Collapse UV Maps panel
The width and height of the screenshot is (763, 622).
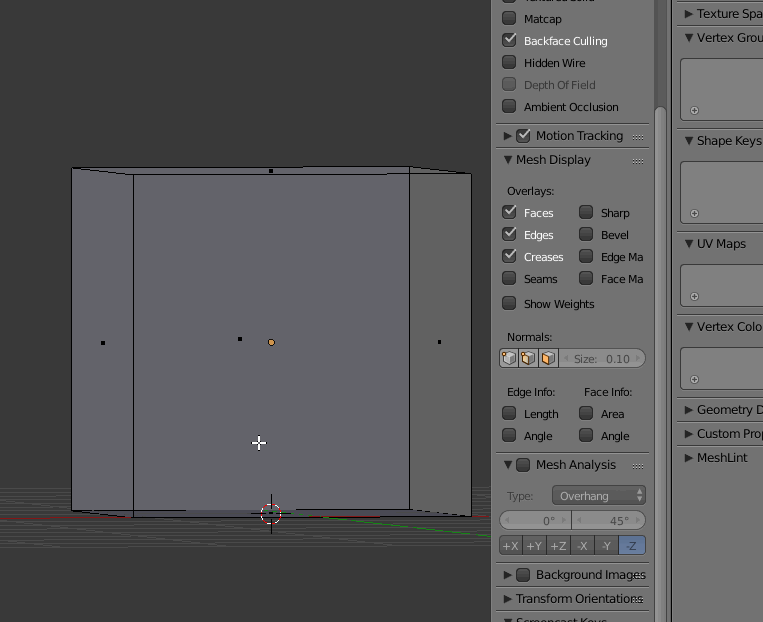click(x=689, y=243)
